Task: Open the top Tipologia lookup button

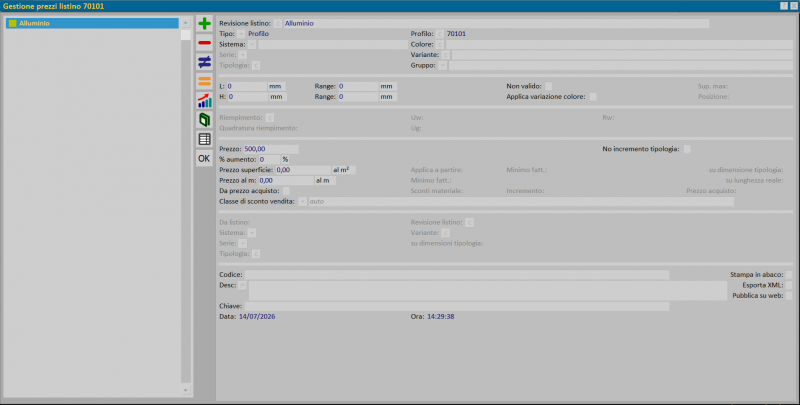Action: click(x=256, y=66)
